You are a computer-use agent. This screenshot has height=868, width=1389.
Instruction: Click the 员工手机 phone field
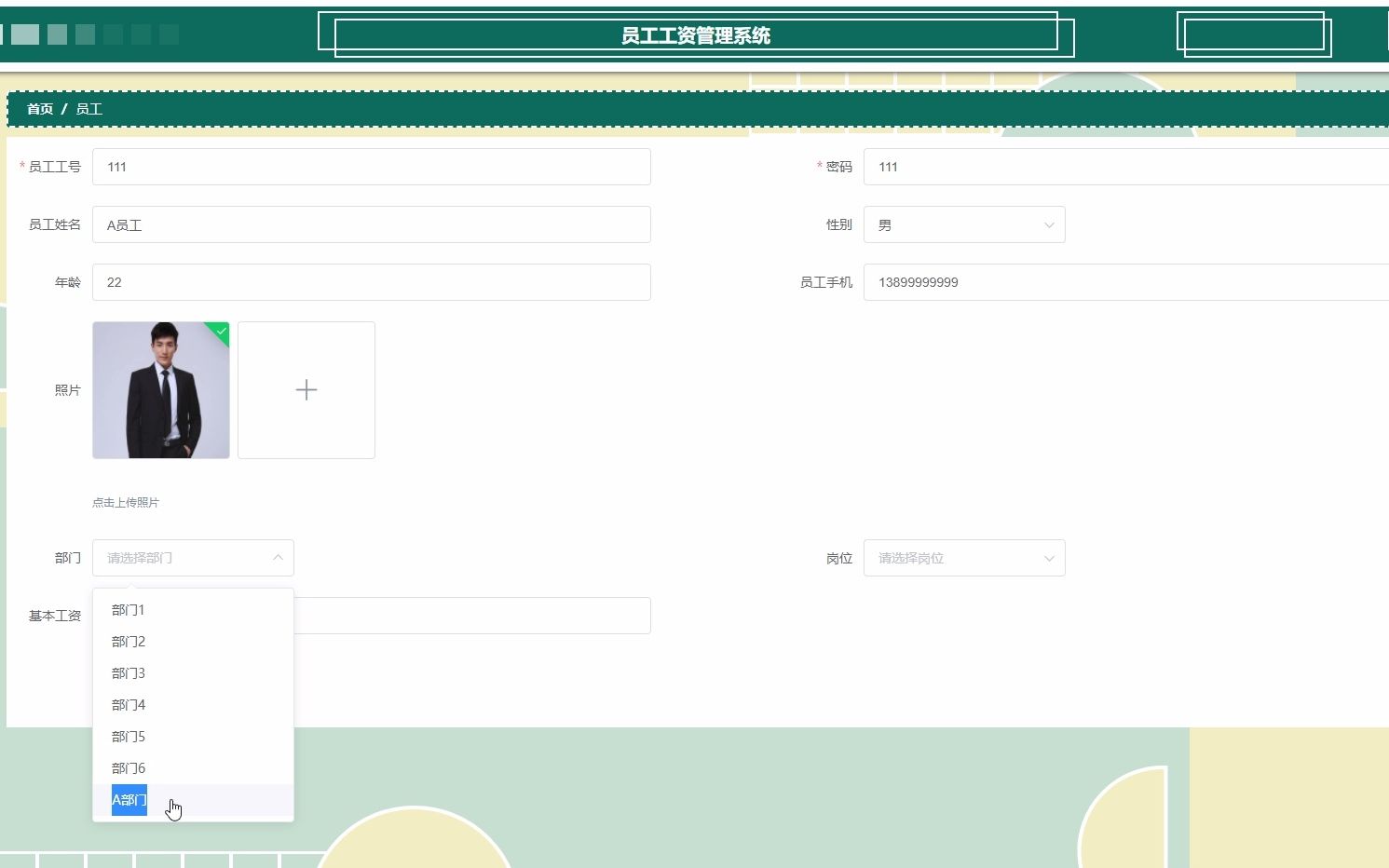(x=1126, y=282)
